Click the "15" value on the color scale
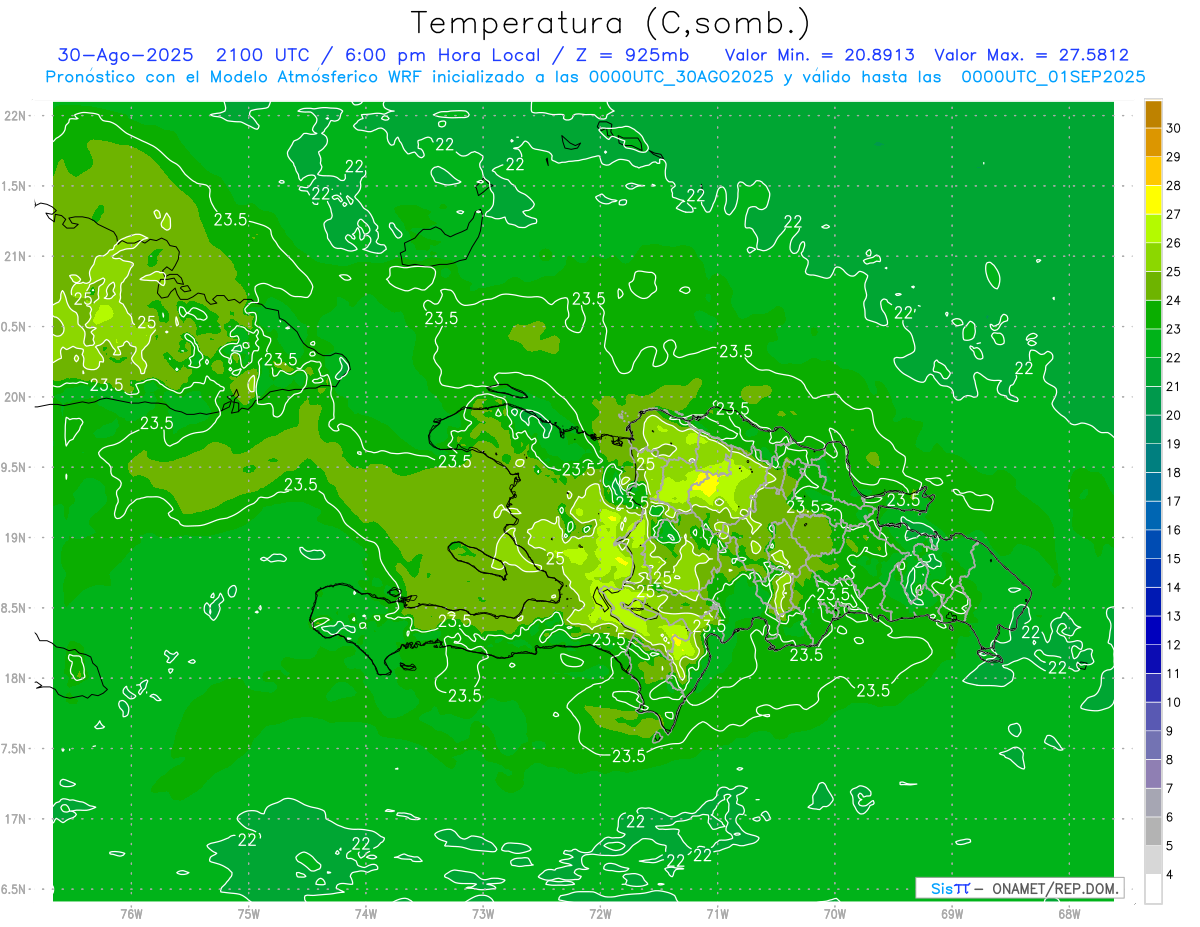 pyautogui.click(x=1173, y=559)
